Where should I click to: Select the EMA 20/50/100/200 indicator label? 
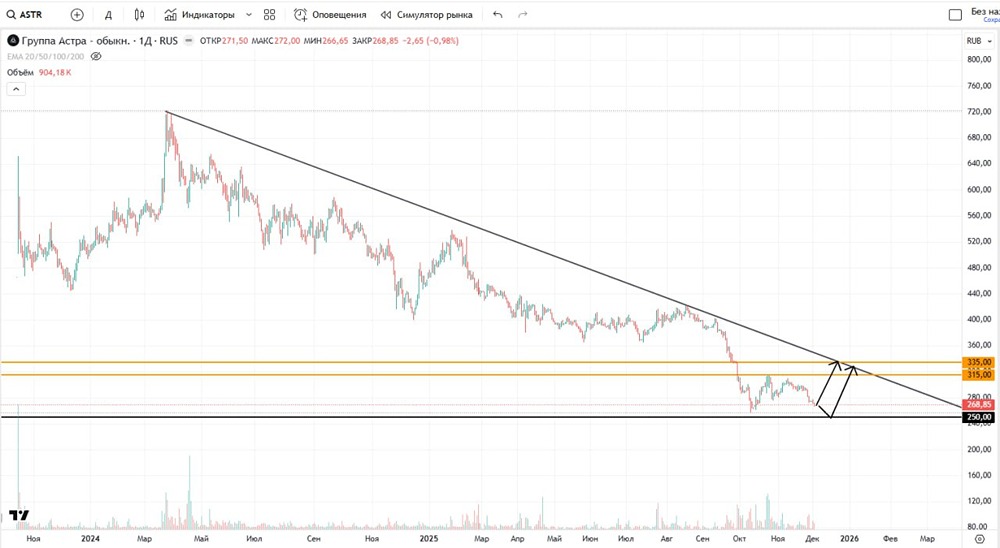pos(45,57)
